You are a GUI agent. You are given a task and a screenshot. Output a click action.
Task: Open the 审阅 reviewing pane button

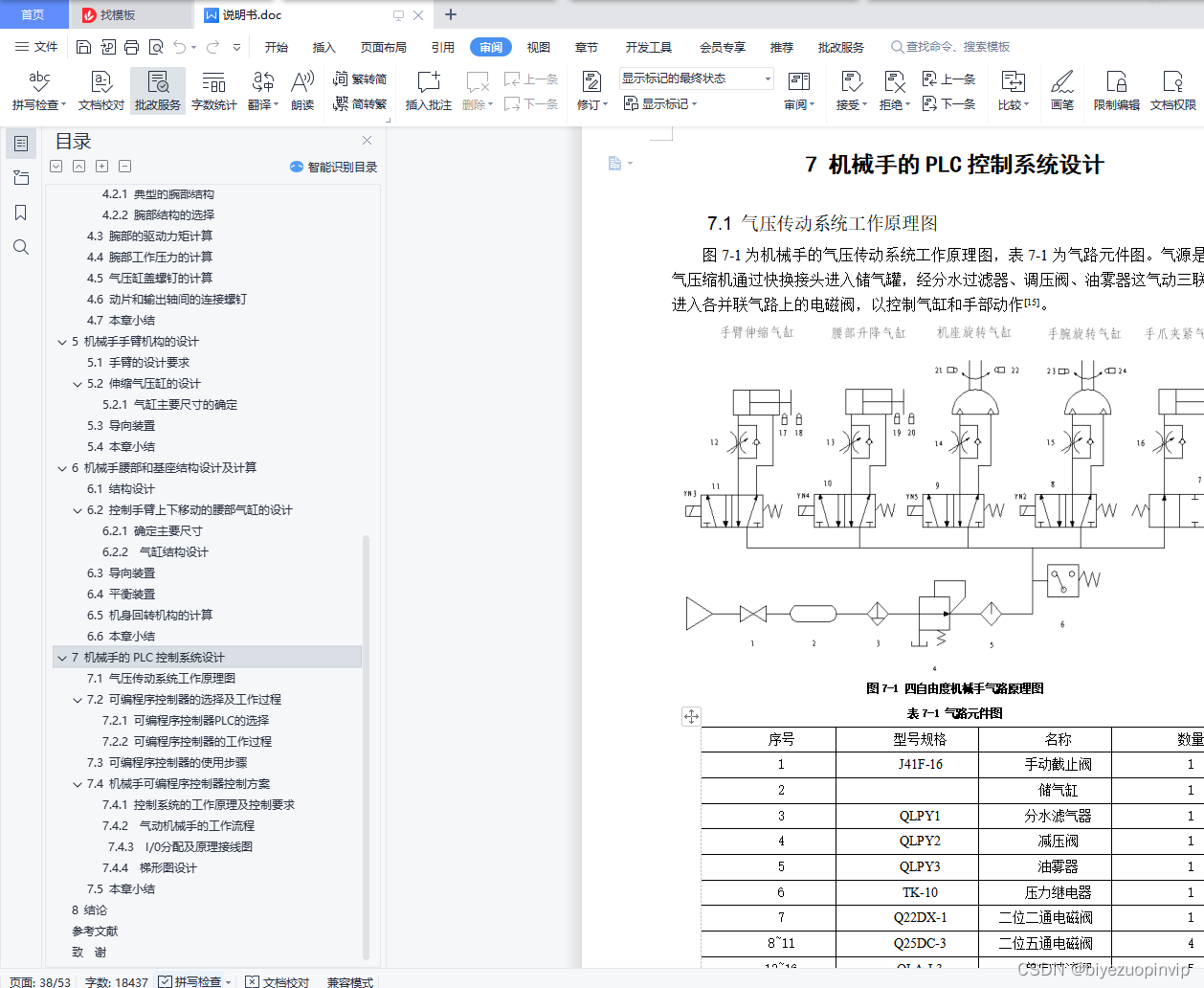coord(798,91)
